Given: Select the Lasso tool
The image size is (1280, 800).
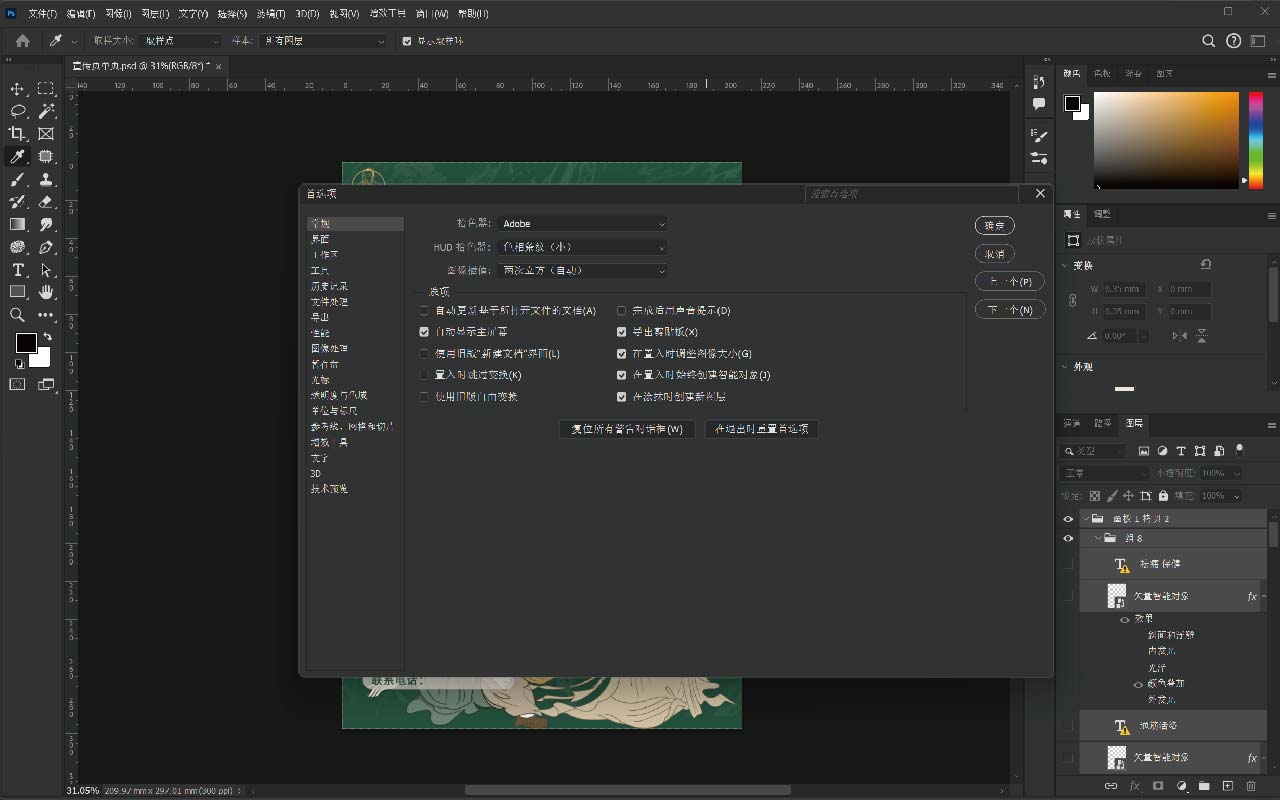Looking at the screenshot, I should click(x=17, y=111).
